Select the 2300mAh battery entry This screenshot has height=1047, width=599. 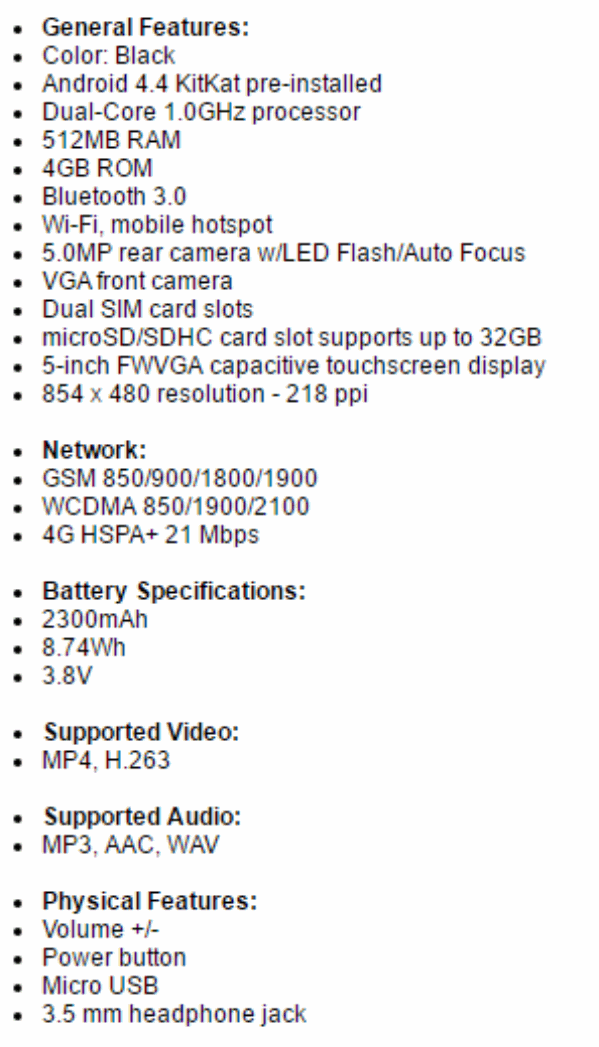pyautogui.click(x=95, y=620)
